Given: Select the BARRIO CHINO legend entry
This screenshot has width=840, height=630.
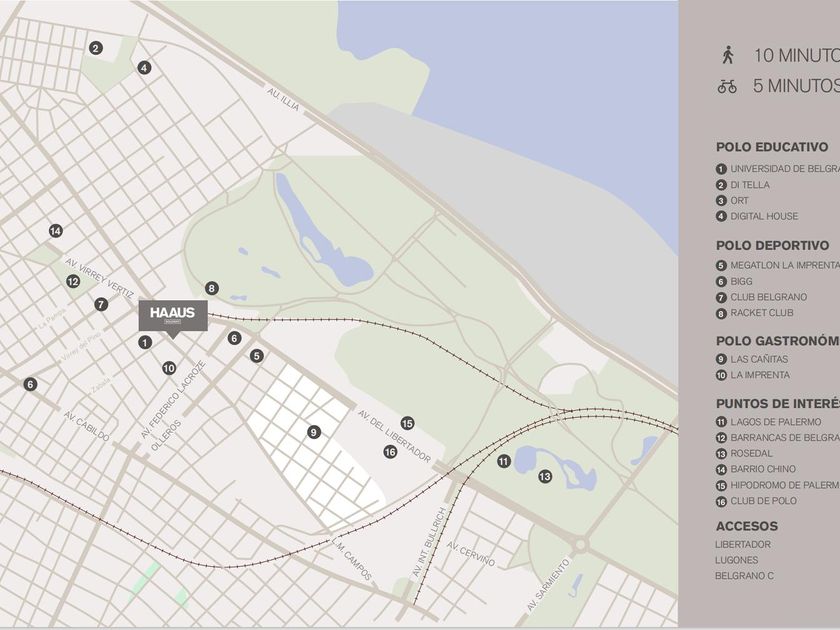Looking at the screenshot, I should [756, 469].
